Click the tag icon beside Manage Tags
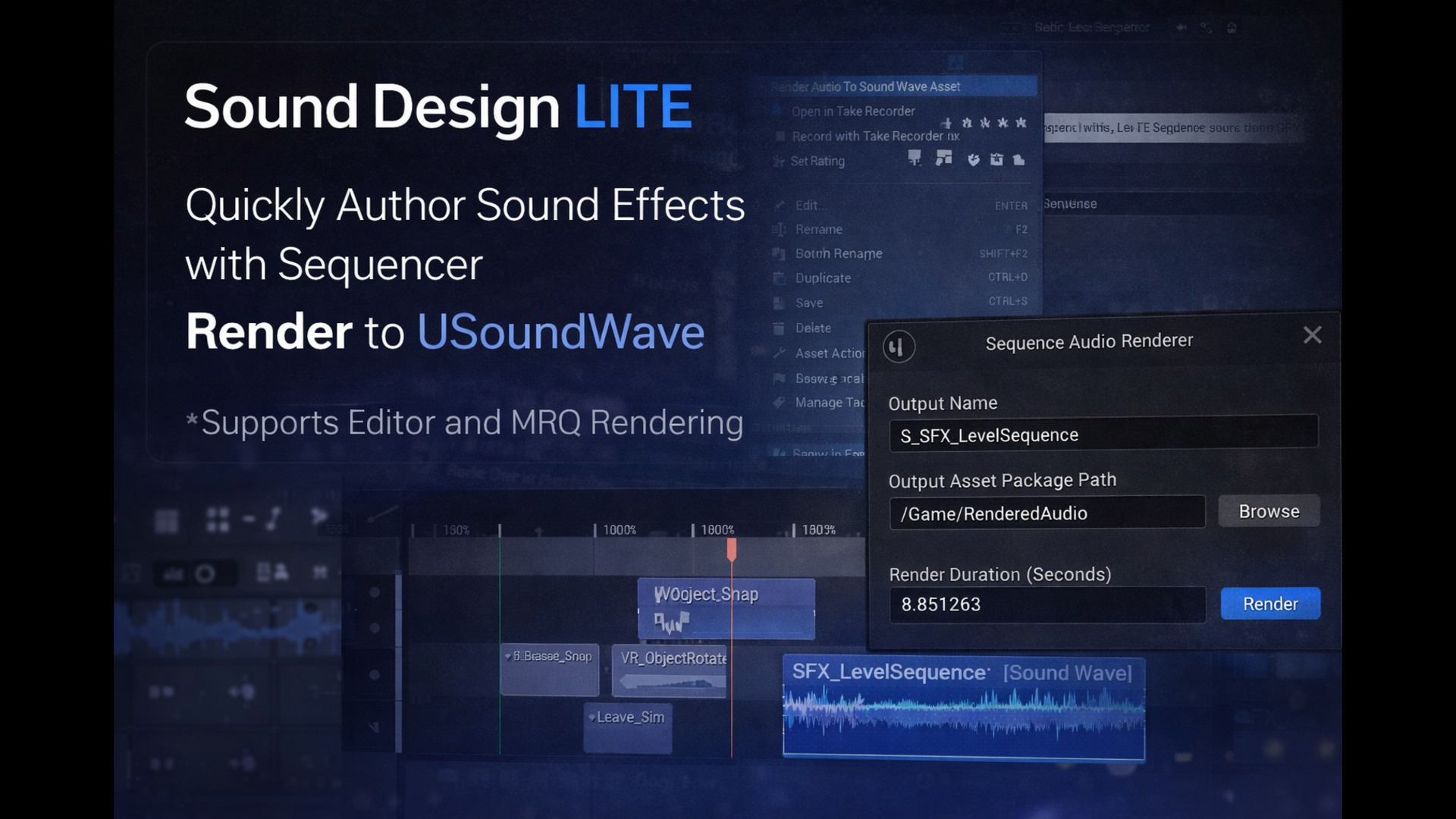 point(779,403)
